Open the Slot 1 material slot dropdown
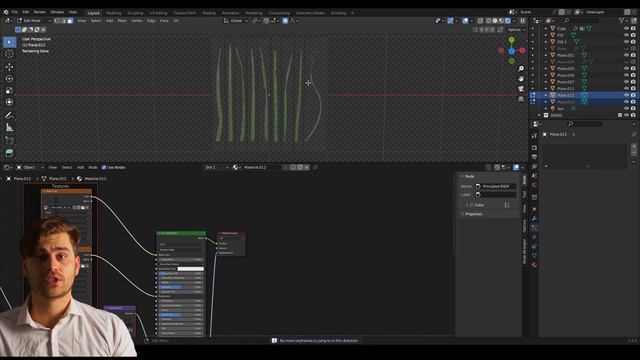This screenshot has height=360, width=640. tap(216, 167)
